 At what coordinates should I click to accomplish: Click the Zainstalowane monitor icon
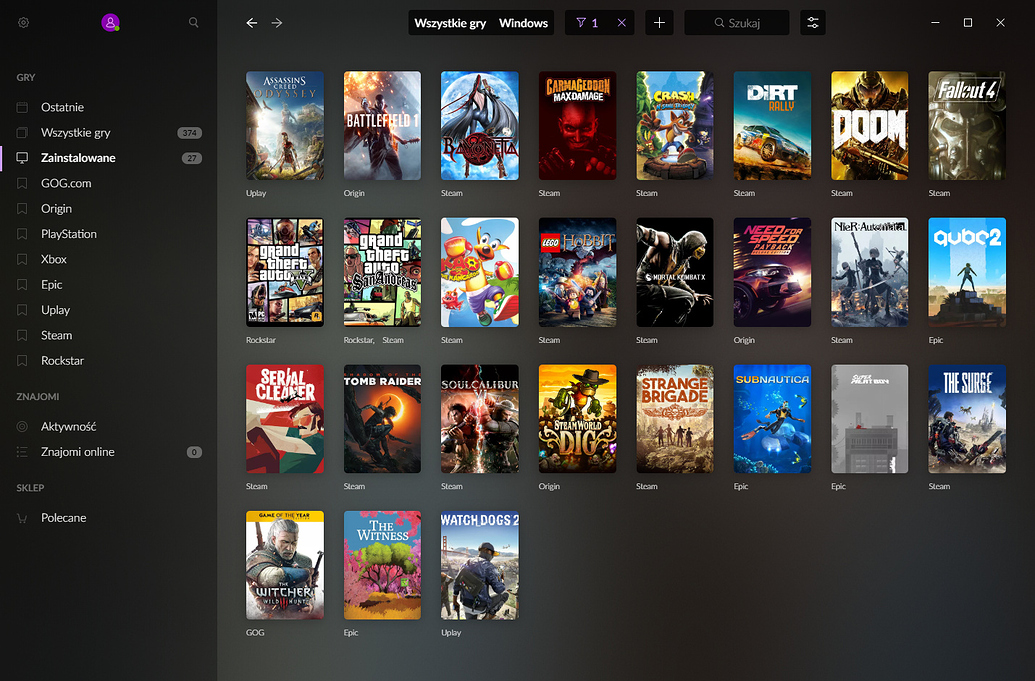(22, 158)
